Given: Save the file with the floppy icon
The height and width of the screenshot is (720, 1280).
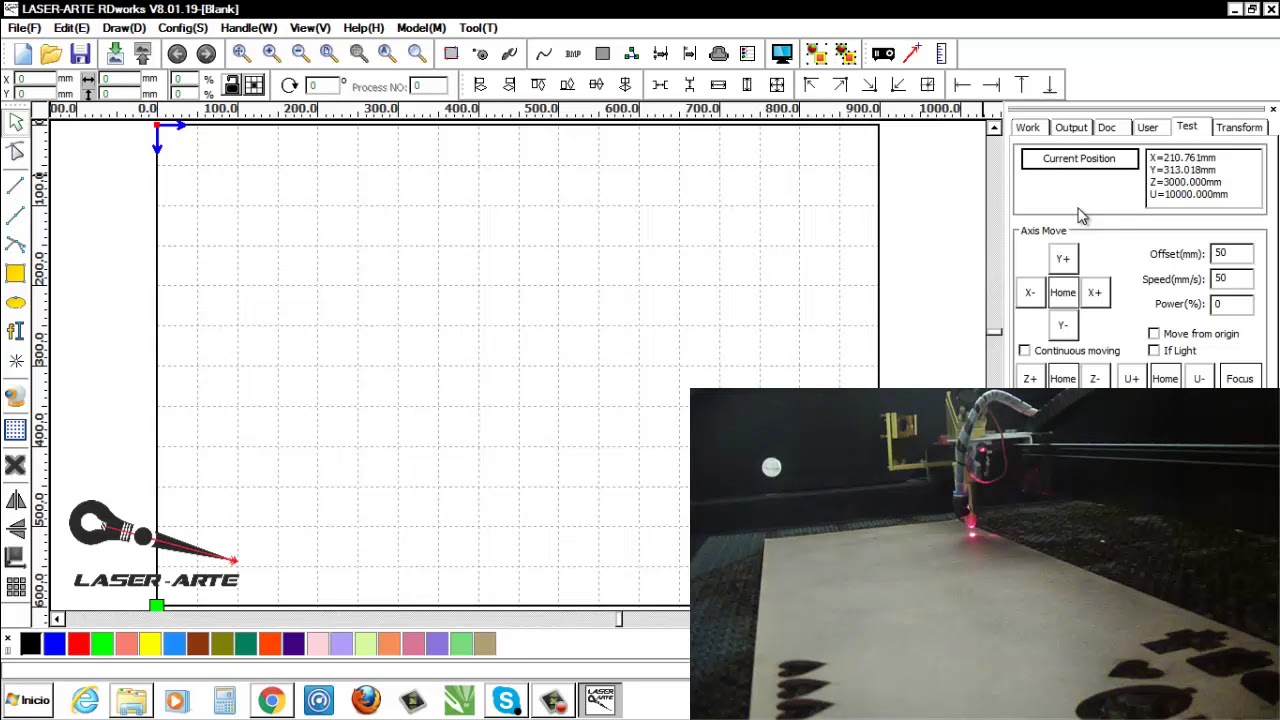Looking at the screenshot, I should point(80,54).
